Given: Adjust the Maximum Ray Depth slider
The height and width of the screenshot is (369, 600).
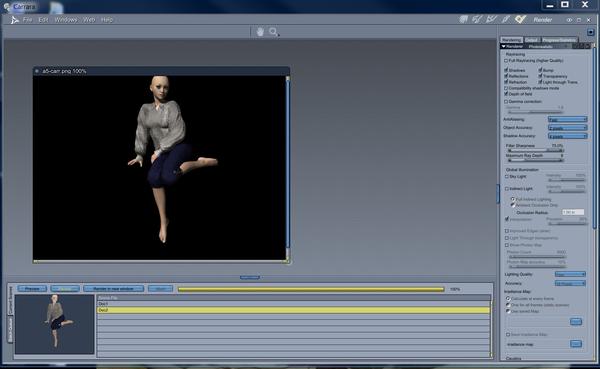Looking at the screenshot, I should [535, 160].
